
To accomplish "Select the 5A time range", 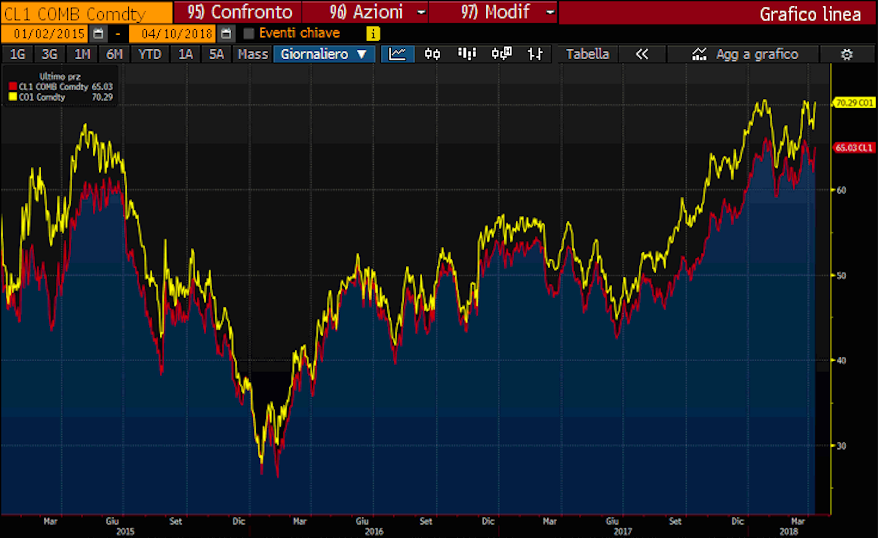I will click(x=216, y=54).
